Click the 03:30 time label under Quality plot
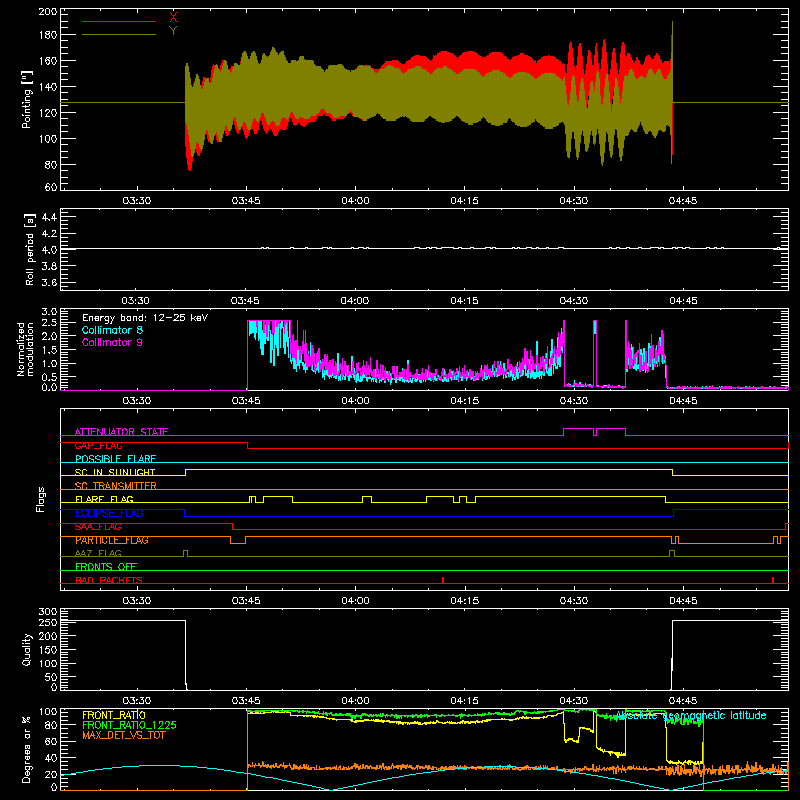This screenshot has height=800, width=800. tap(136, 701)
